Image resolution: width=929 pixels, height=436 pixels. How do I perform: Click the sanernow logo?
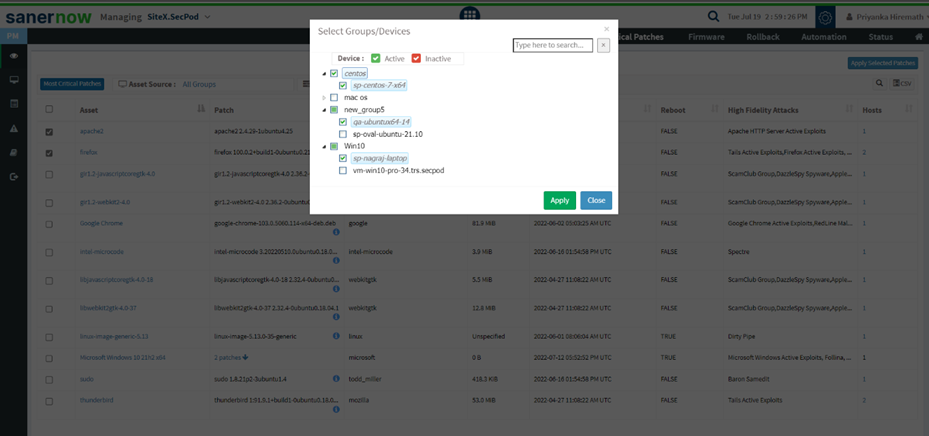[x=49, y=17]
